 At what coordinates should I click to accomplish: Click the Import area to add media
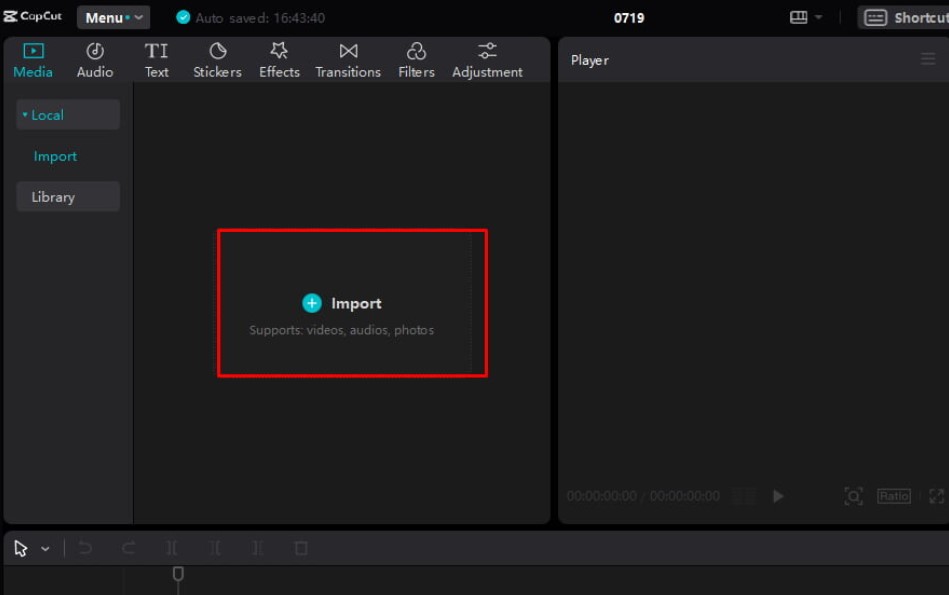[x=352, y=303]
